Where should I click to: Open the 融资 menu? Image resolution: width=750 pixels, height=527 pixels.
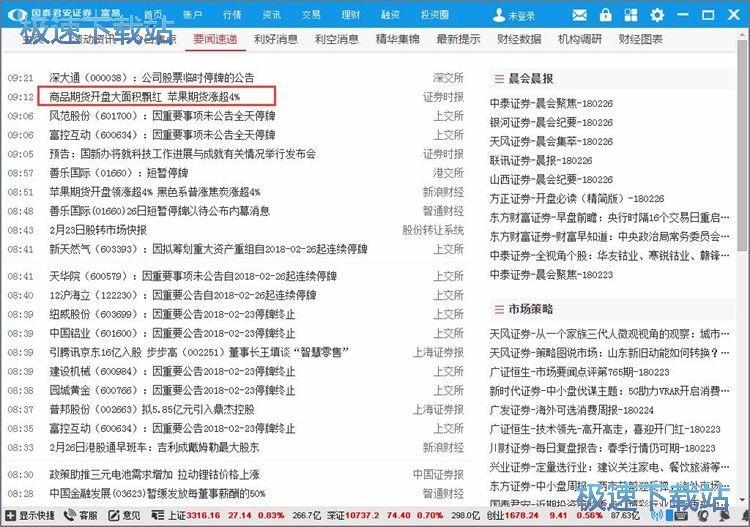tap(390, 15)
